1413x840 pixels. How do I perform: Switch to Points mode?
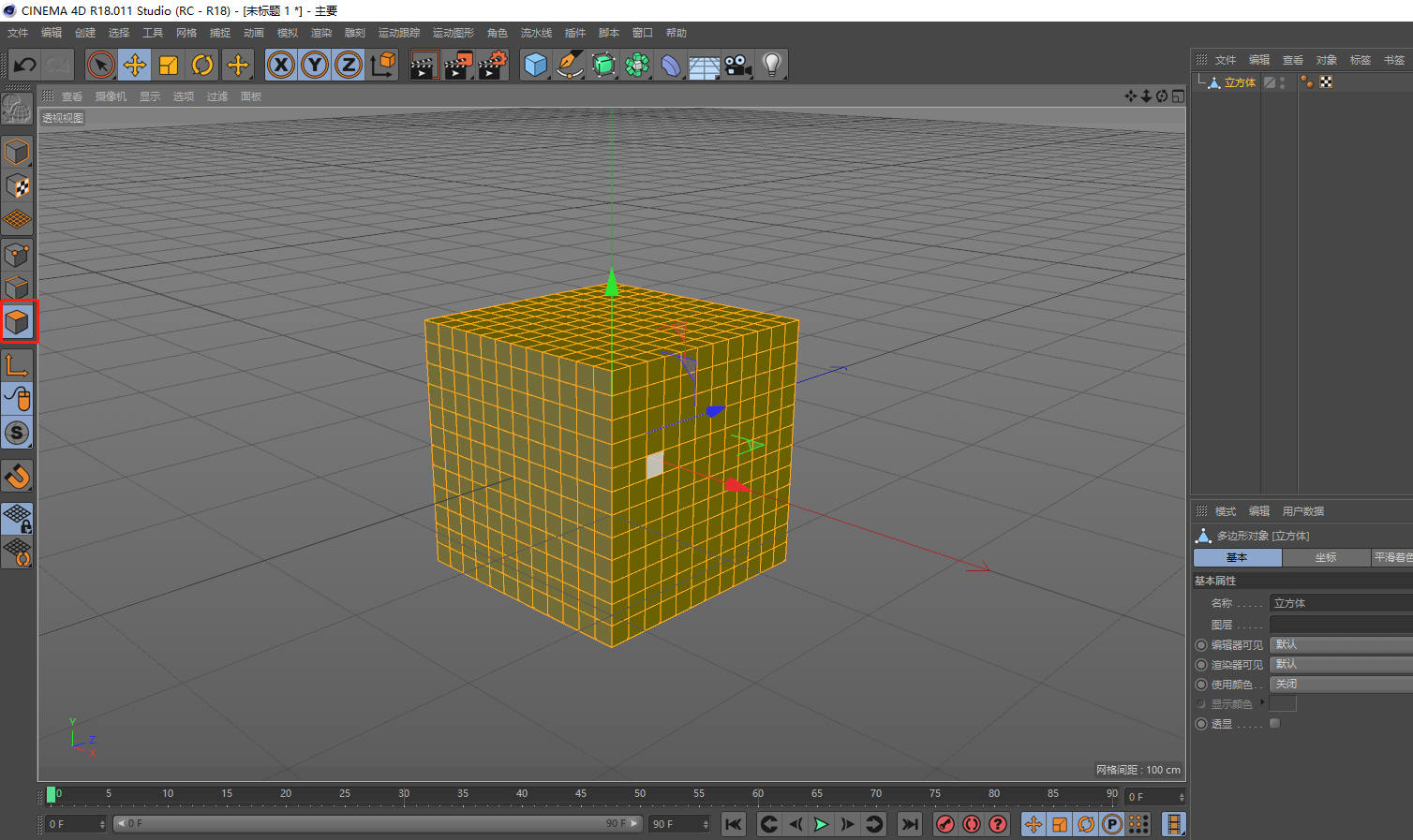[17, 254]
